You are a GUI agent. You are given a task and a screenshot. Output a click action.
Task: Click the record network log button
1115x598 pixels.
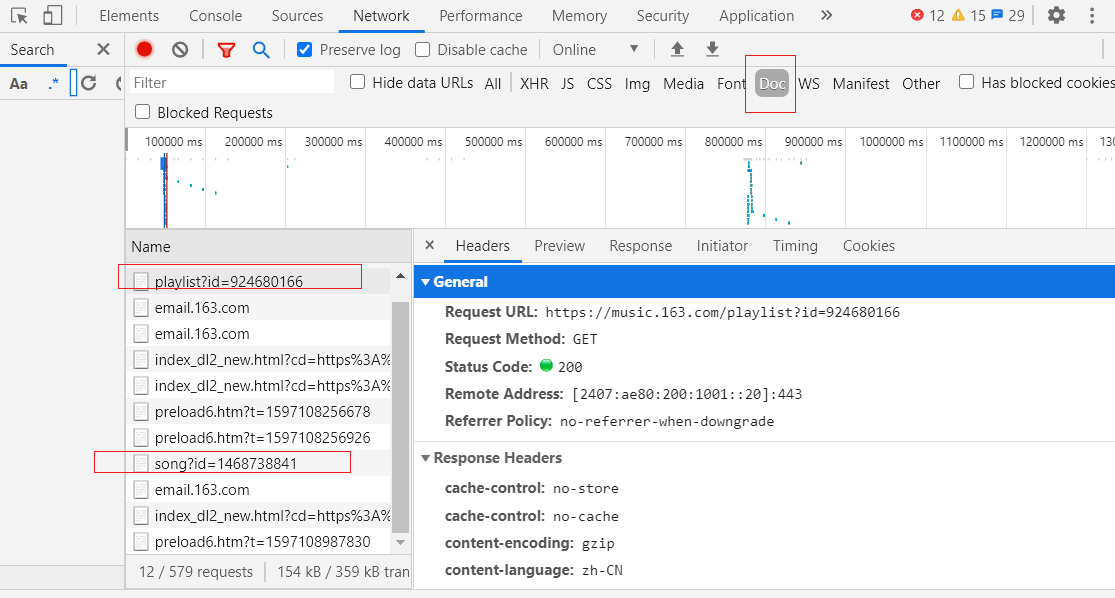pos(145,50)
